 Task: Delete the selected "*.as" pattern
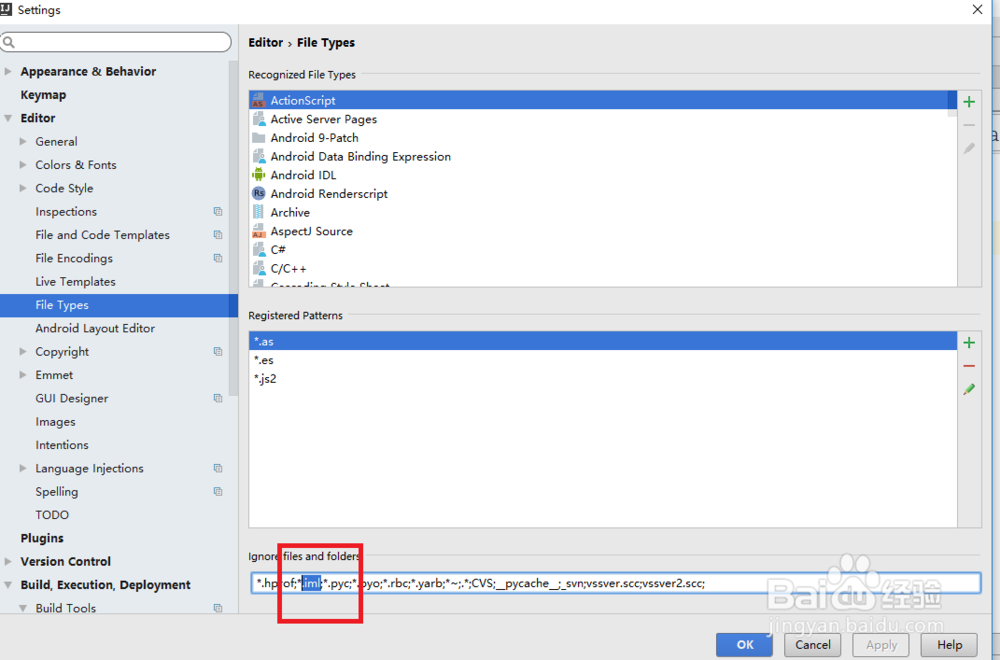click(968, 365)
